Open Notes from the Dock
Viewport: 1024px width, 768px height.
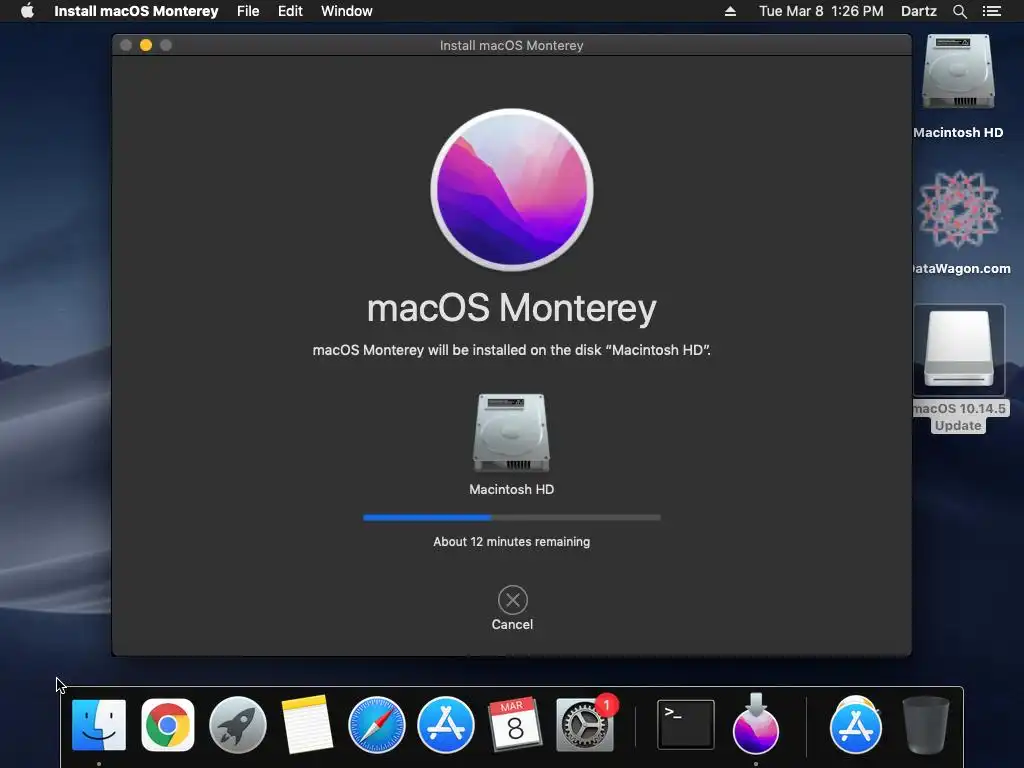tap(307, 725)
